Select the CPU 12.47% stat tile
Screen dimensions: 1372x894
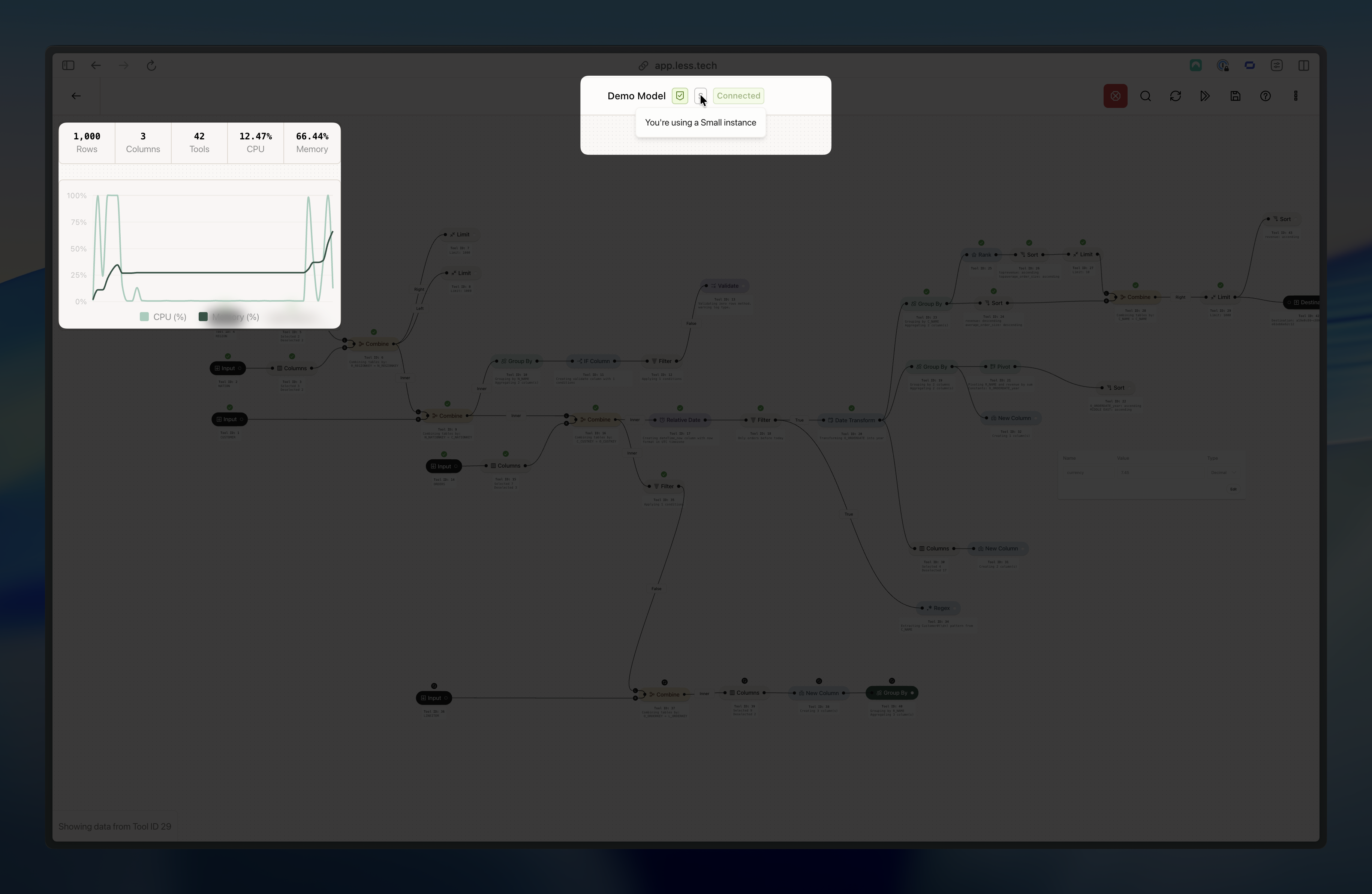[x=255, y=142]
